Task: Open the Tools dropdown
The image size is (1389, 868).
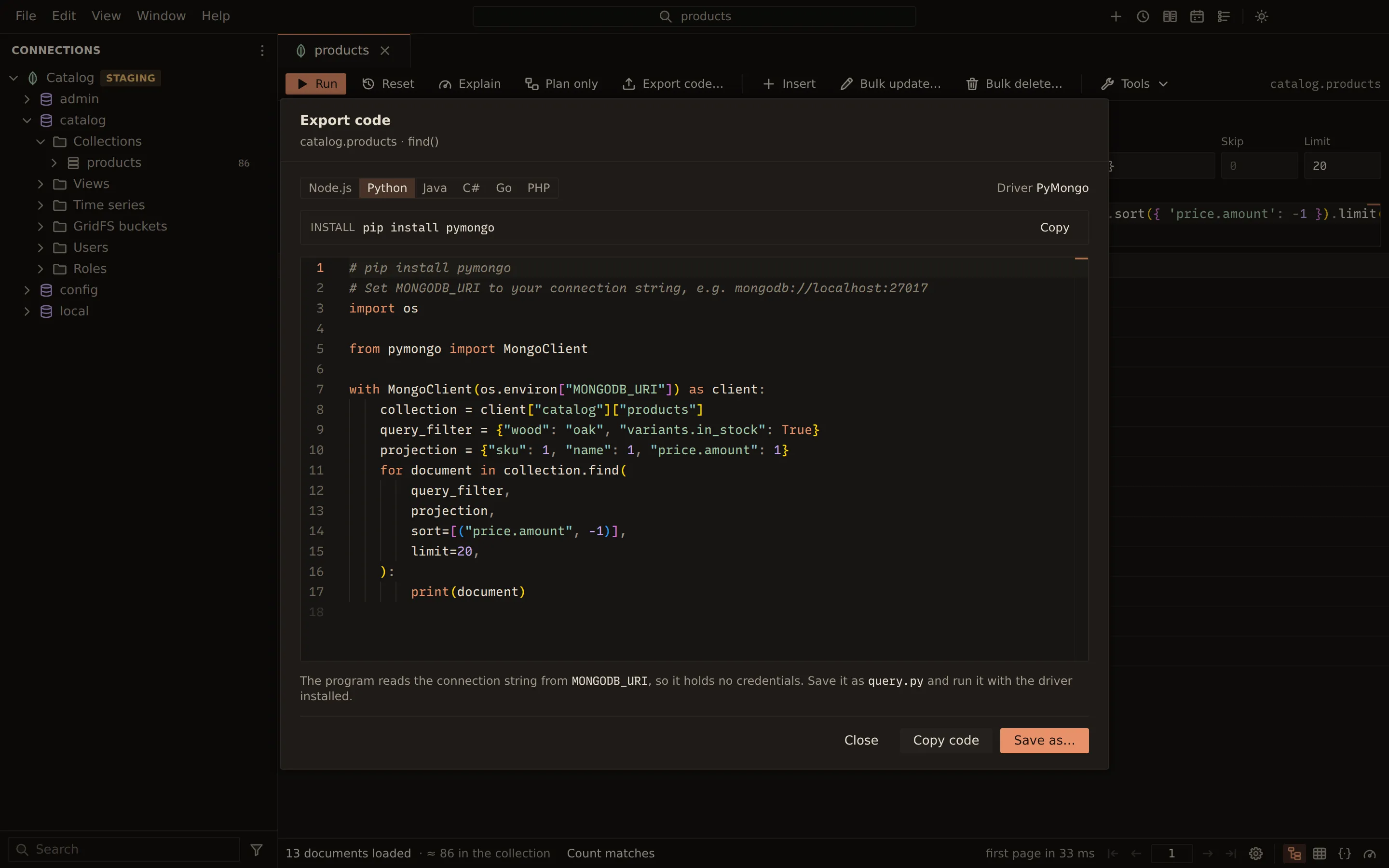Action: pos(1135,84)
